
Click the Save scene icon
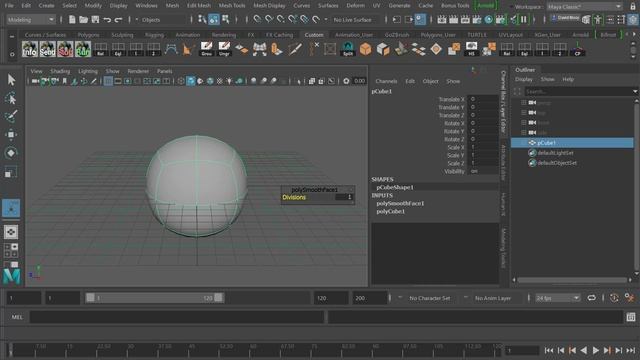click(95, 20)
